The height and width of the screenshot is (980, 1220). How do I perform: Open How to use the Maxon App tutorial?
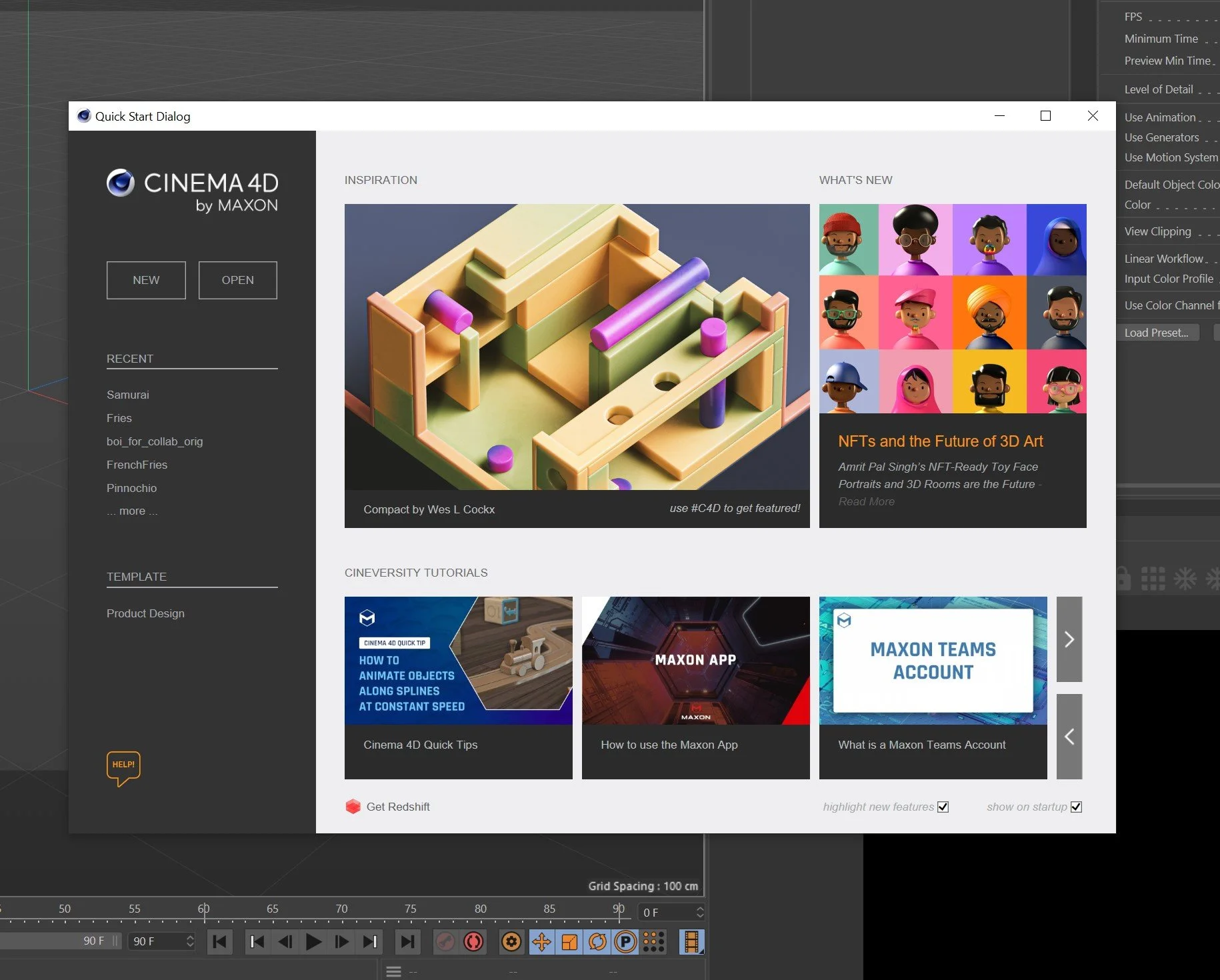(695, 687)
